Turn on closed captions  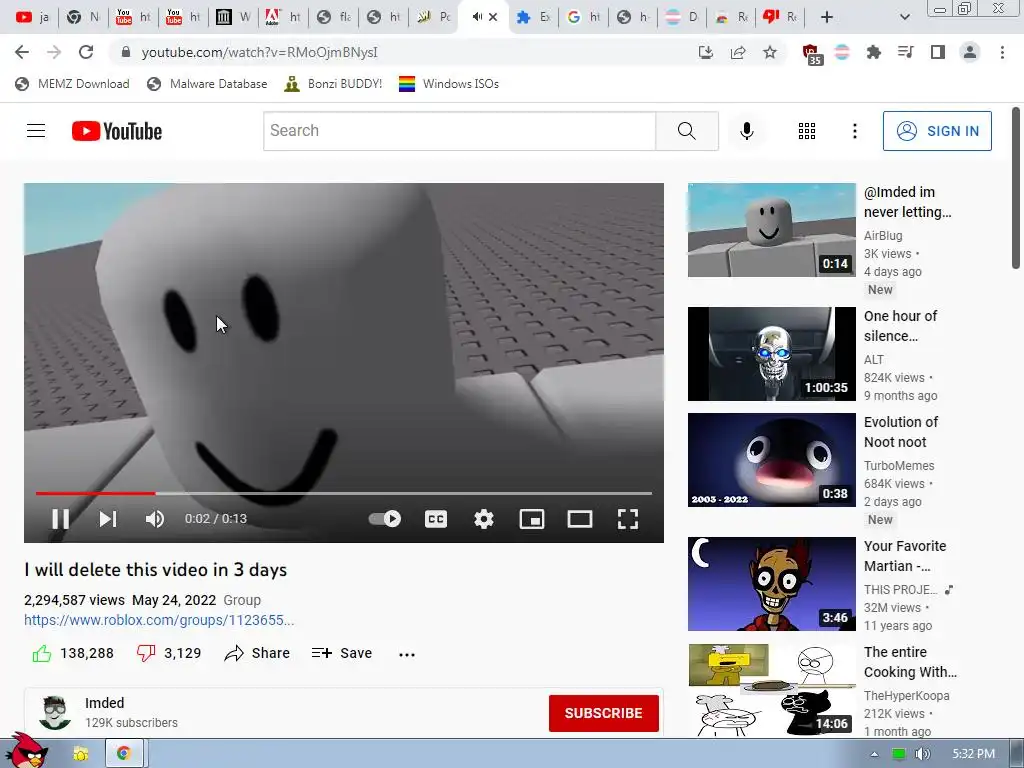point(436,519)
